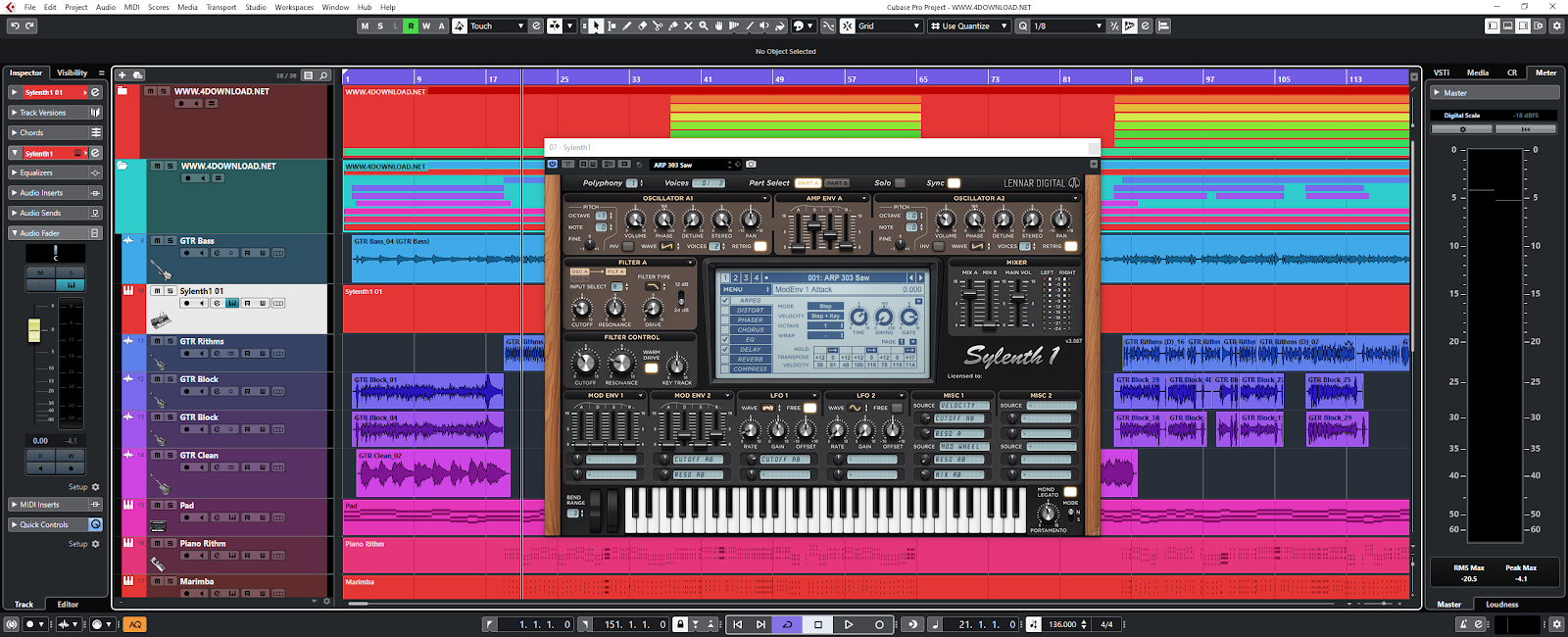1568x637 pixels.
Task: Open setup gear at bottom right
Action: pos(1556,624)
